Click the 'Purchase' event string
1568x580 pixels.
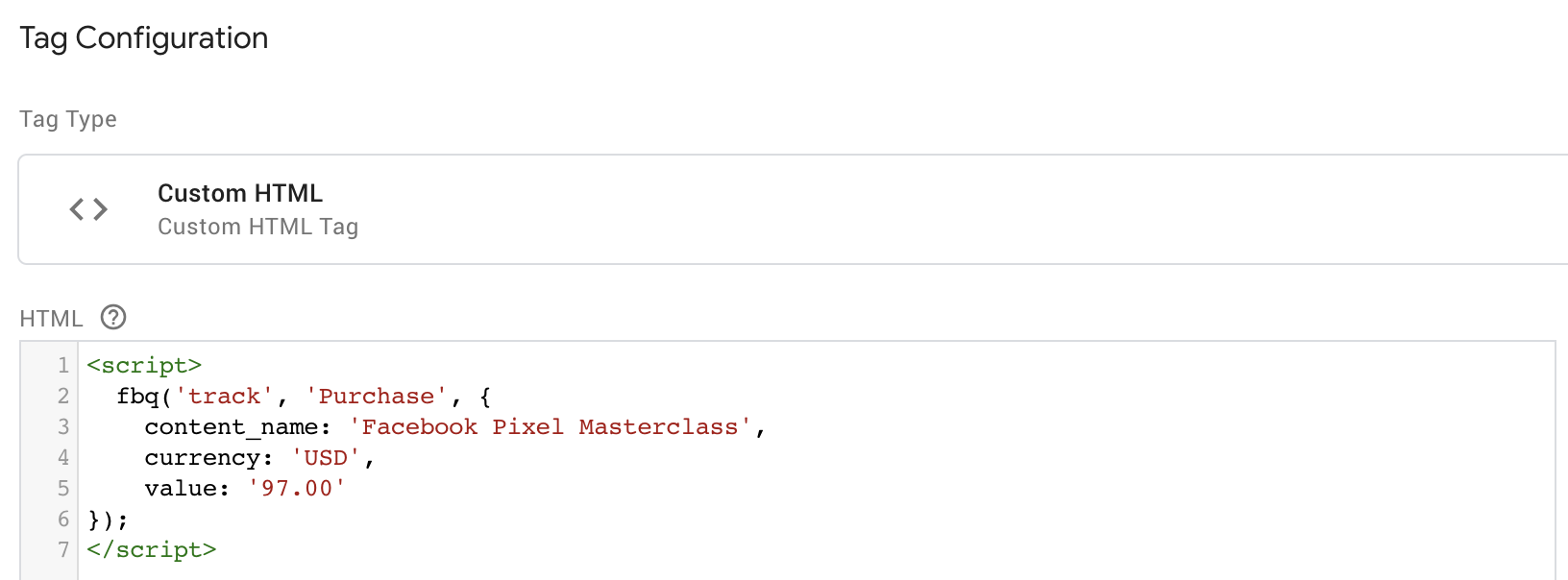(x=377, y=397)
